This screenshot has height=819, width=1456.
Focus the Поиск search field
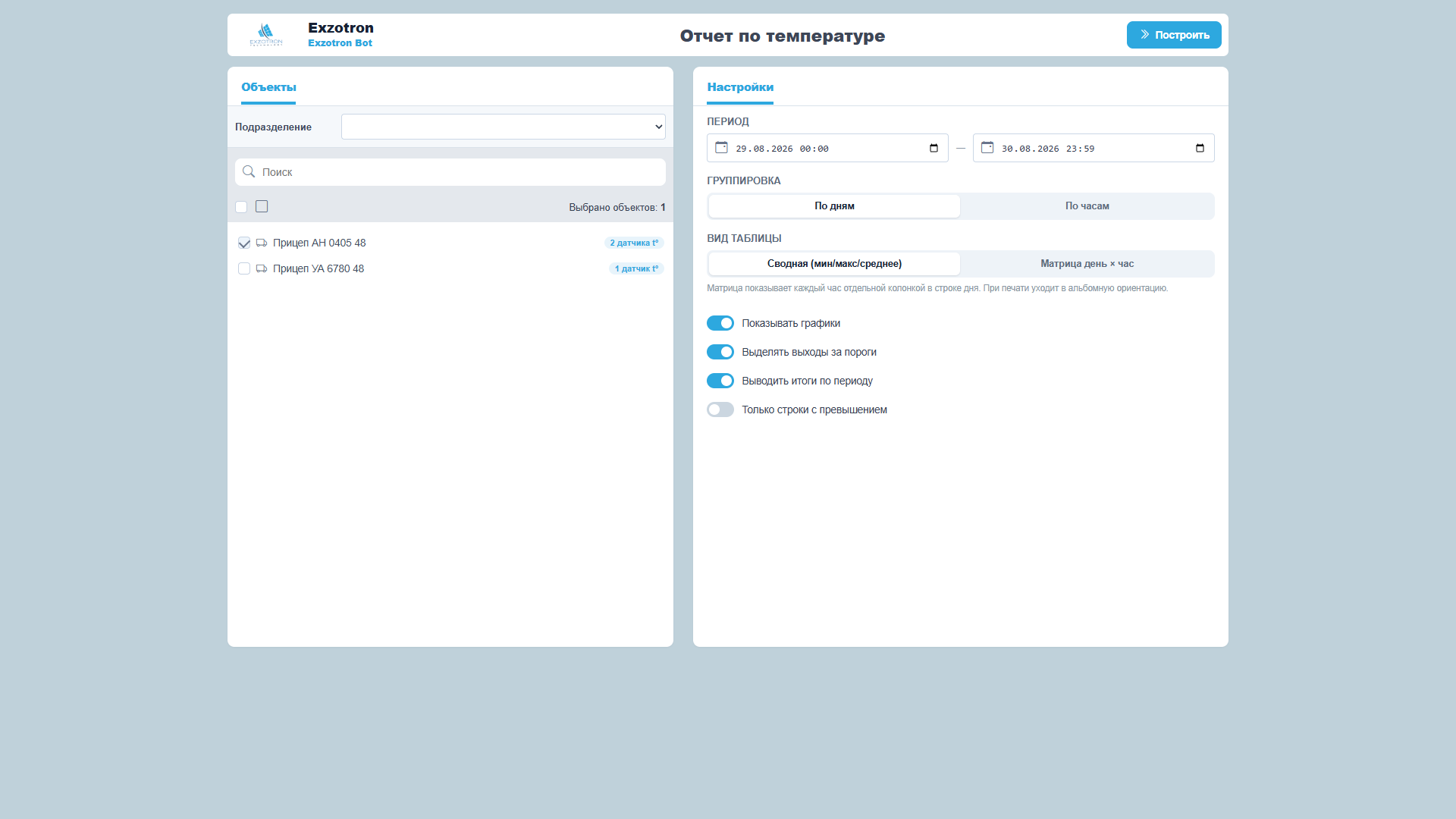(x=450, y=172)
